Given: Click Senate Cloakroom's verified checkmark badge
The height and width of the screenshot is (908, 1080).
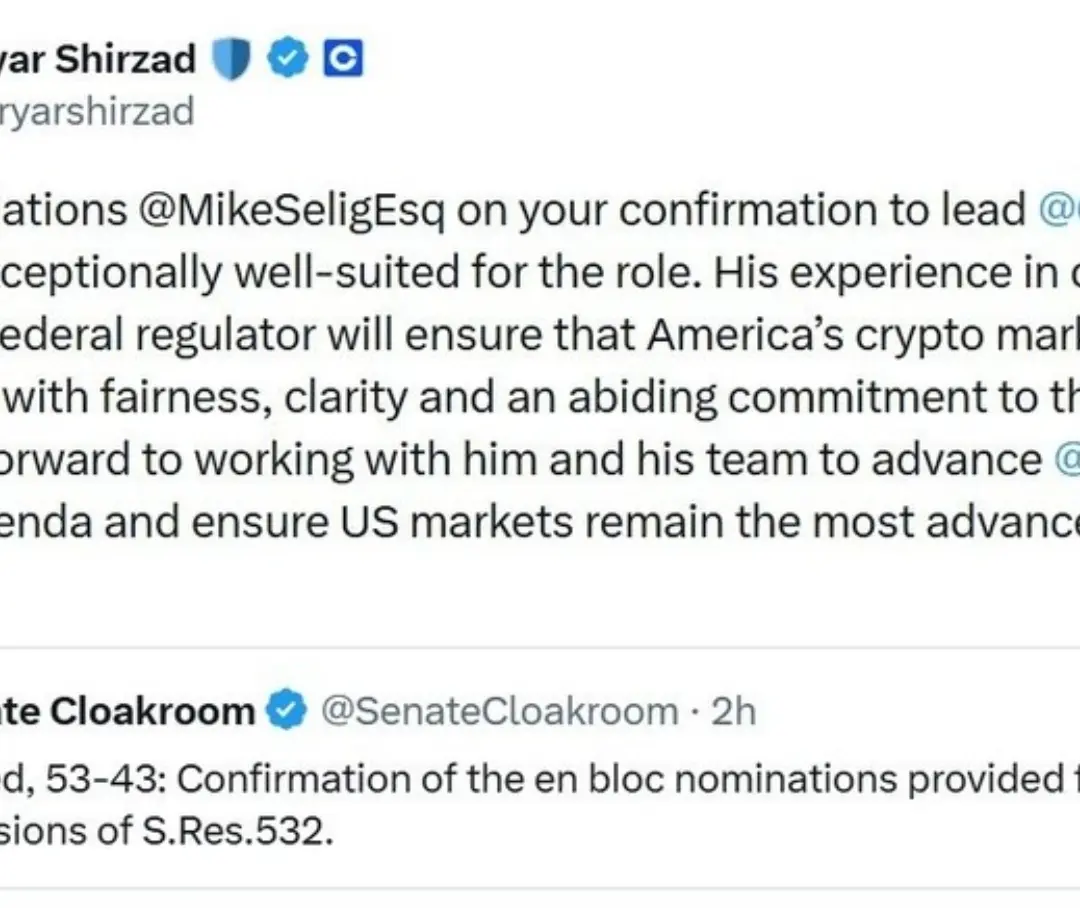Looking at the screenshot, I should click(286, 712).
